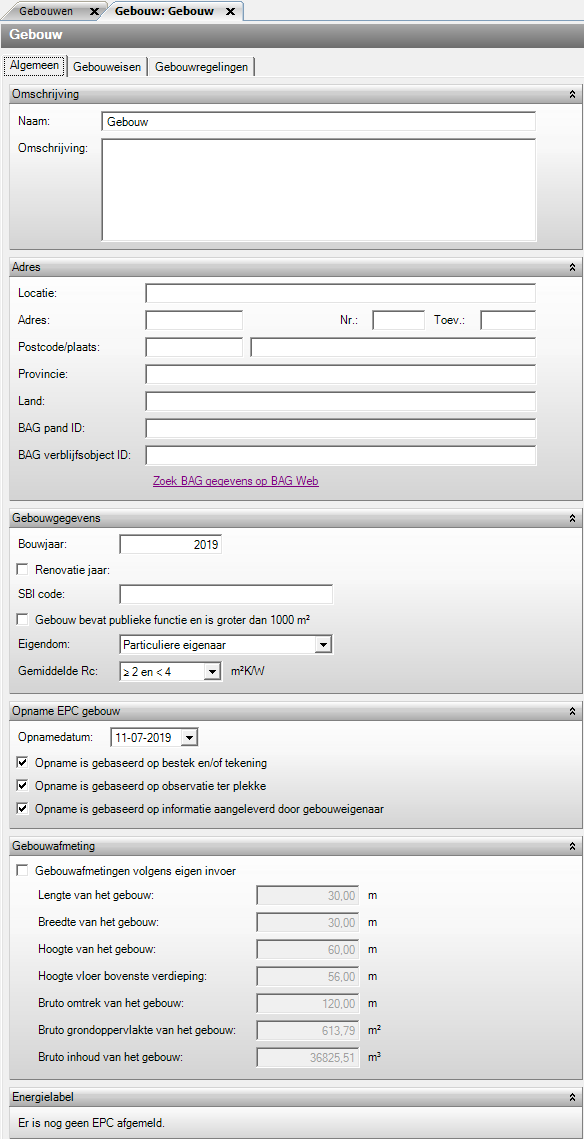Check the publieke functie groter dan 1000 m² box
Viewport: 584px width, 1139px height.
23,620
